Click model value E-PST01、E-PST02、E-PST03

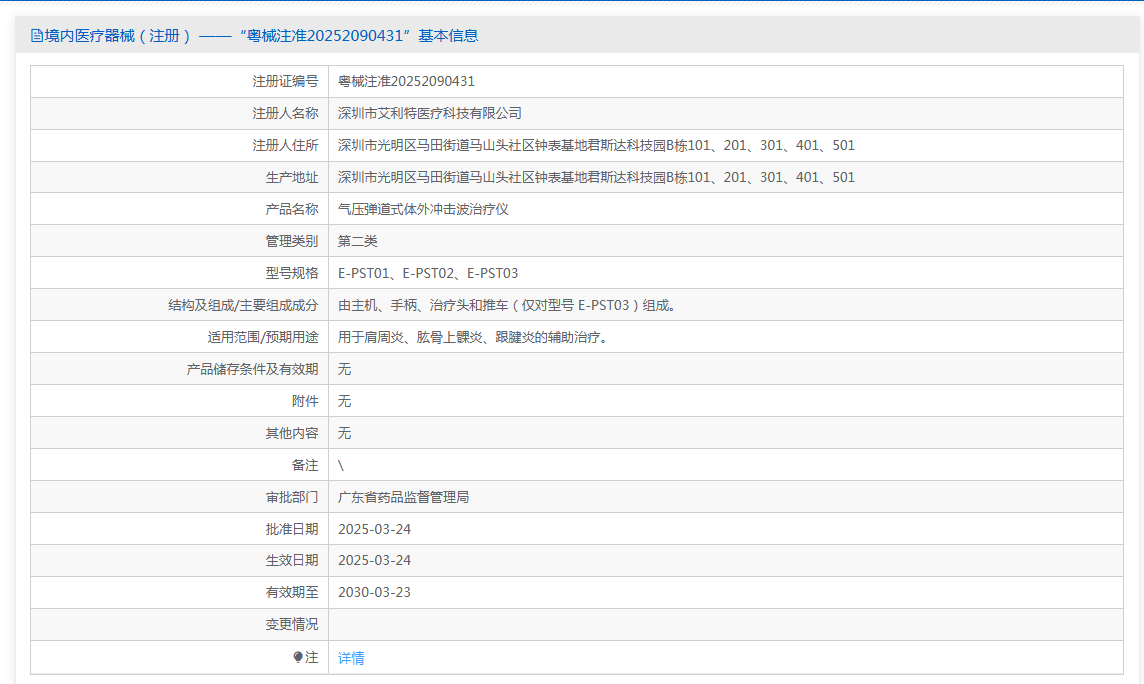(428, 273)
